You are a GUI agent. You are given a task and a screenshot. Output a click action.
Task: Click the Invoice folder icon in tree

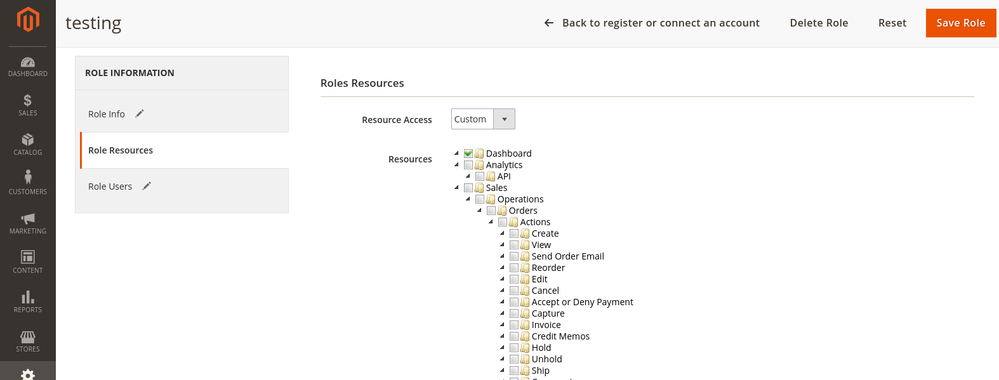coord(526,325)
